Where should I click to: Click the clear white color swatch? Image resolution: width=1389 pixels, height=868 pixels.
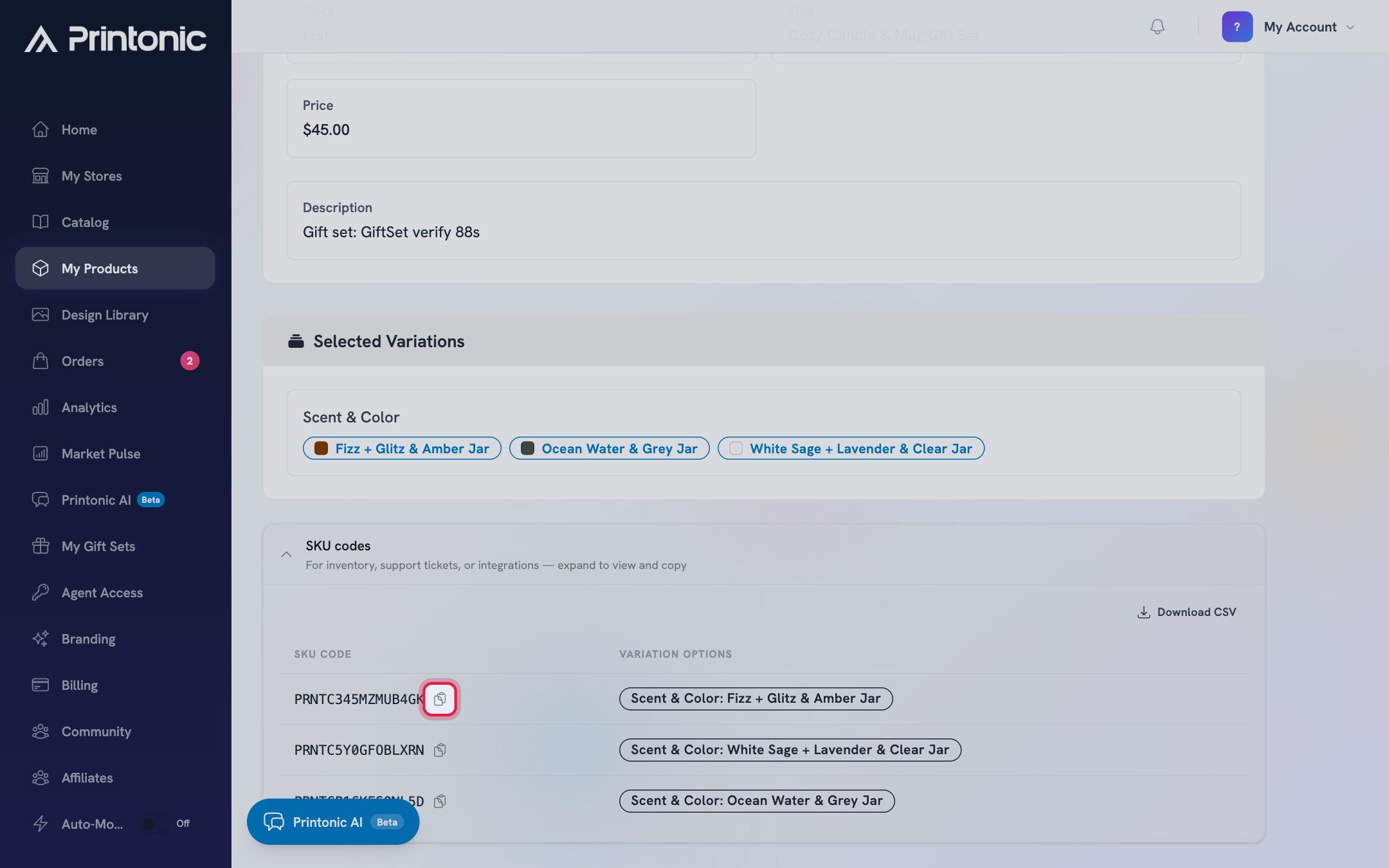pos(736,449)
